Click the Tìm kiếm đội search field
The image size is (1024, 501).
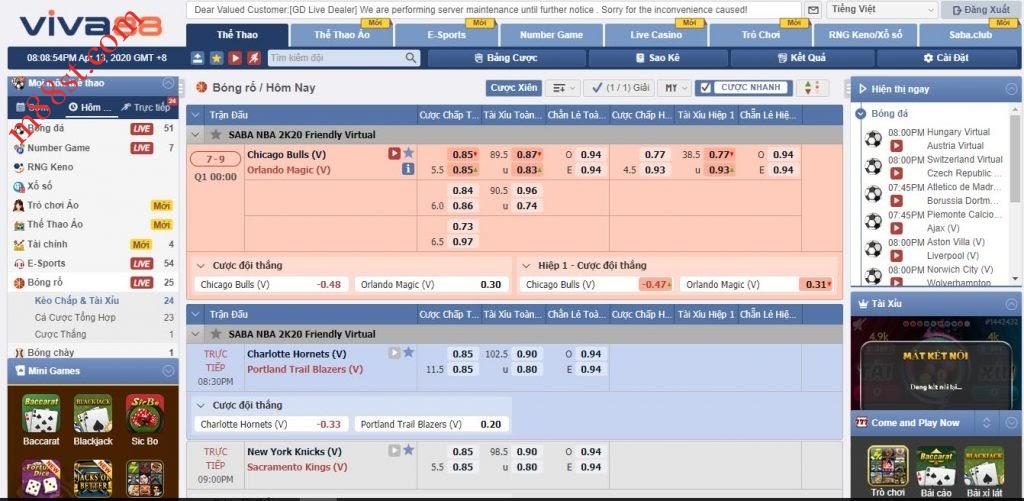click(336, 58)
